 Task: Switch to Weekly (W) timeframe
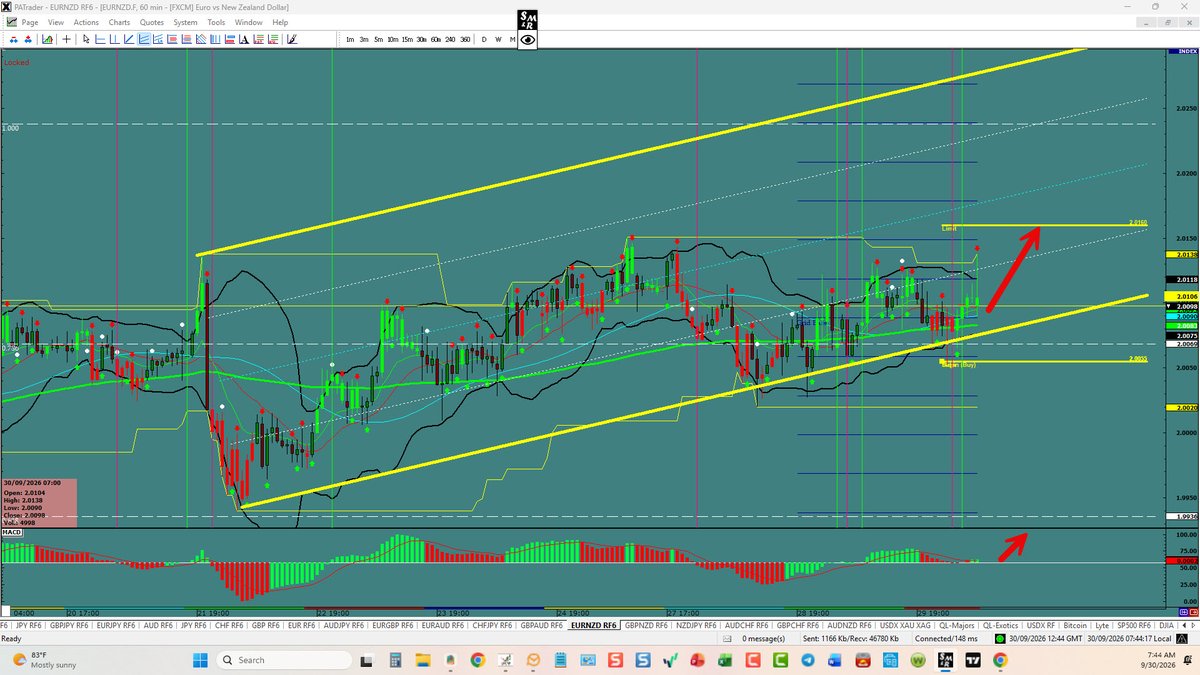pos(498,40)
